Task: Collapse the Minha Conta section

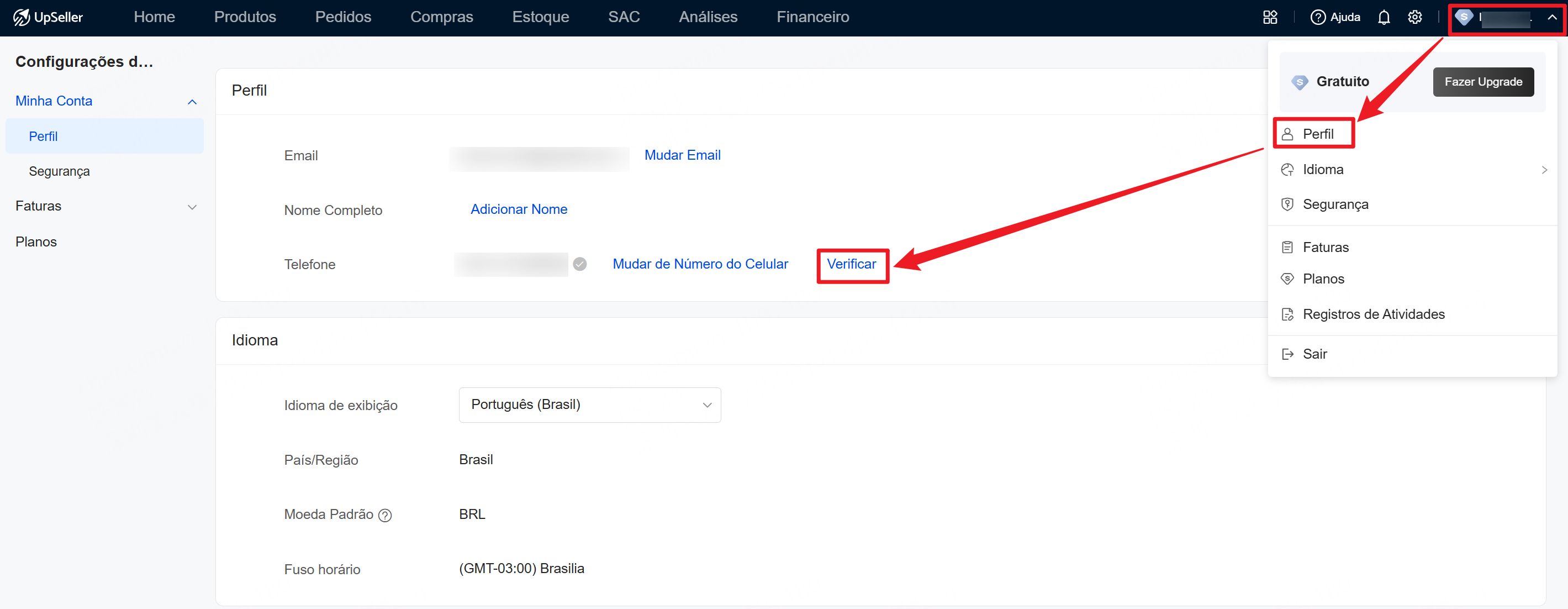Action: 192,102
